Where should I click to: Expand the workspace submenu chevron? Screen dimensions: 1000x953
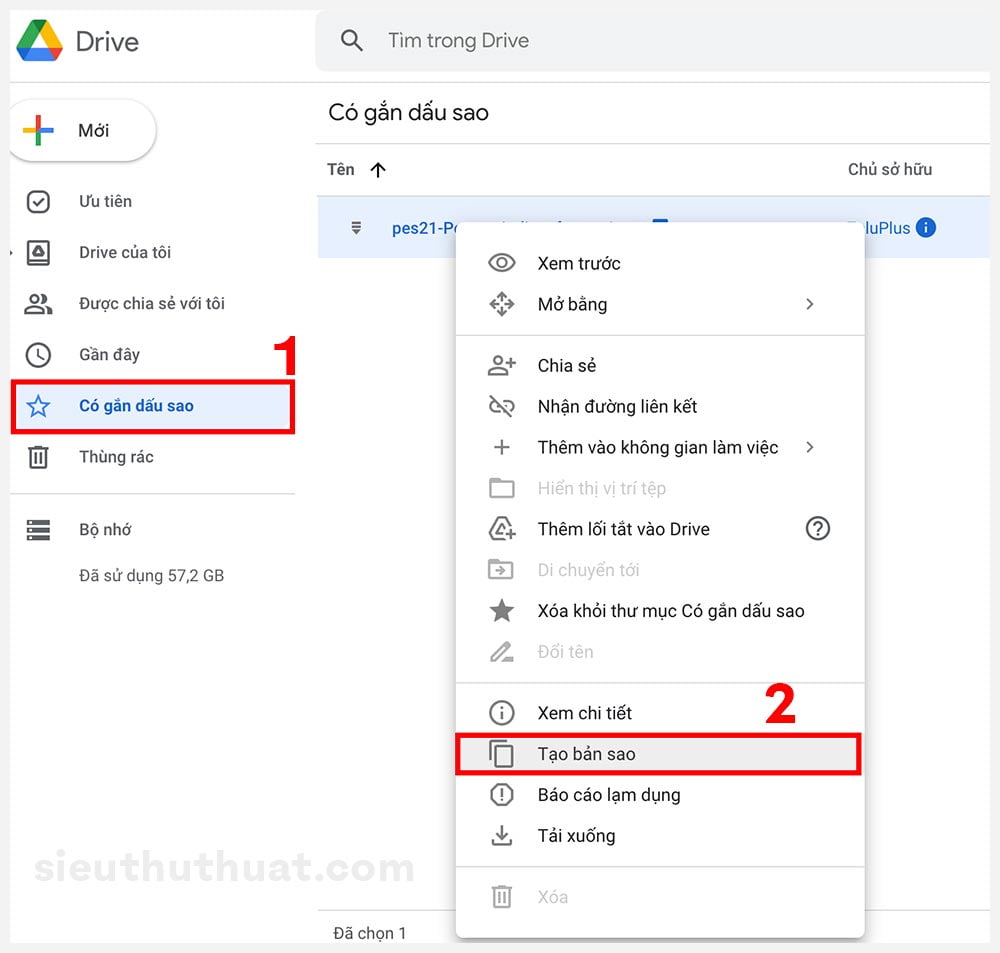809,447
